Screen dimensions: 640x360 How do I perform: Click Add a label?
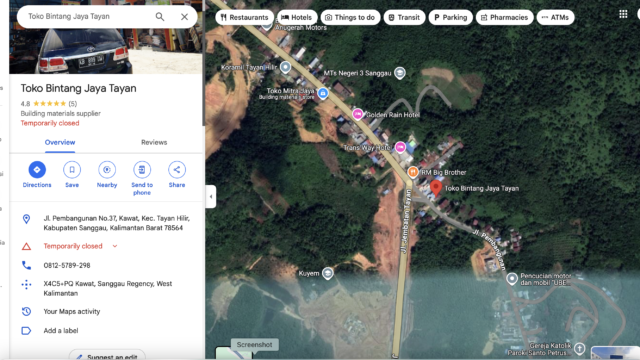[61, 331]
